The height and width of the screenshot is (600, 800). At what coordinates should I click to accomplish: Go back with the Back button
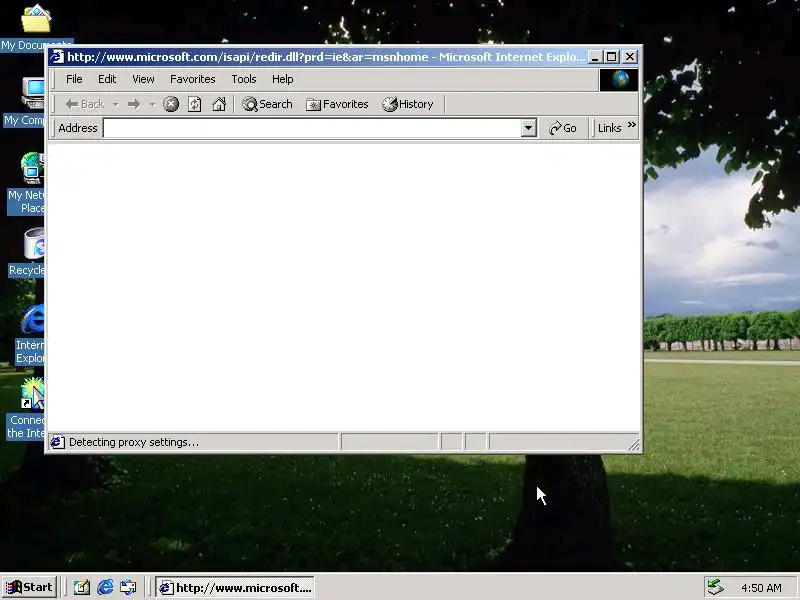[85, 105]
